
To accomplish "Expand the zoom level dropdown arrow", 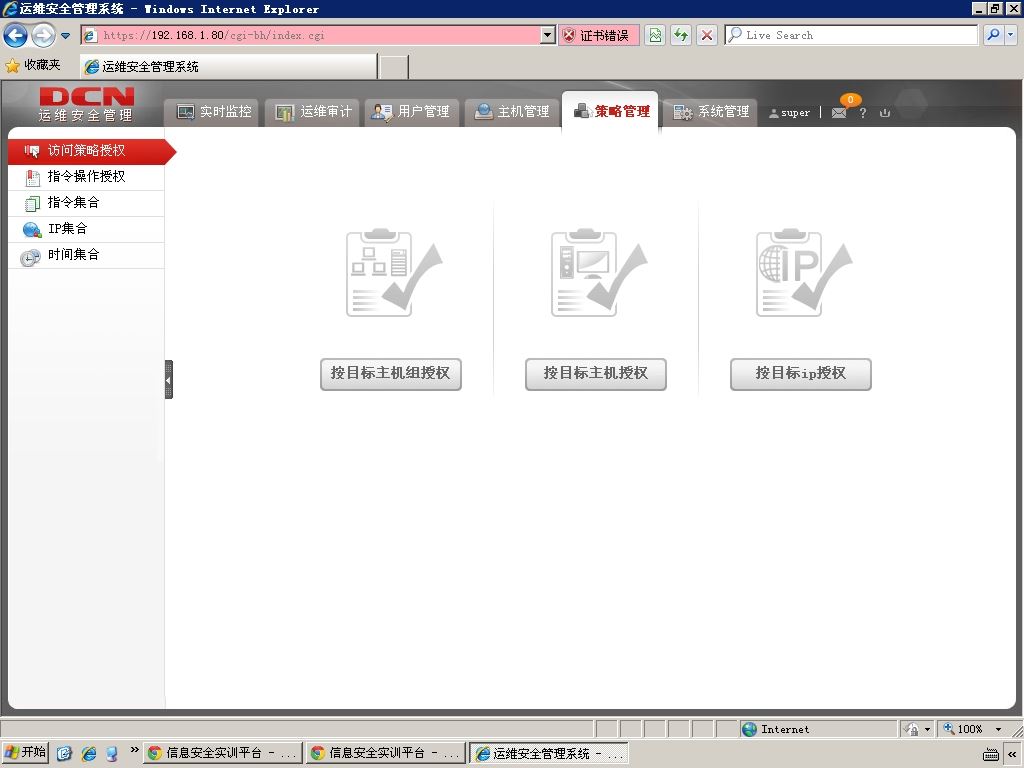I will coord(998,729).
